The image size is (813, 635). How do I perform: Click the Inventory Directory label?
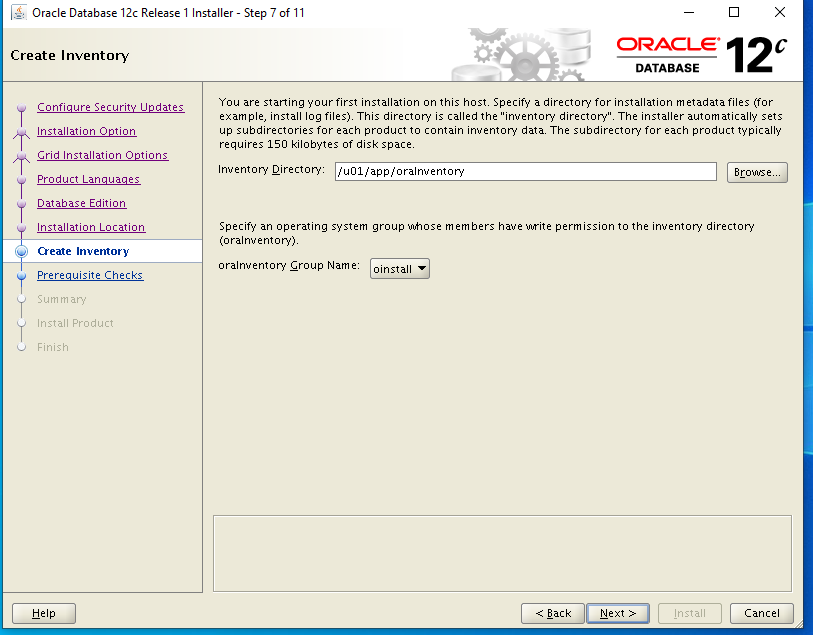click(x=271, y=170)
